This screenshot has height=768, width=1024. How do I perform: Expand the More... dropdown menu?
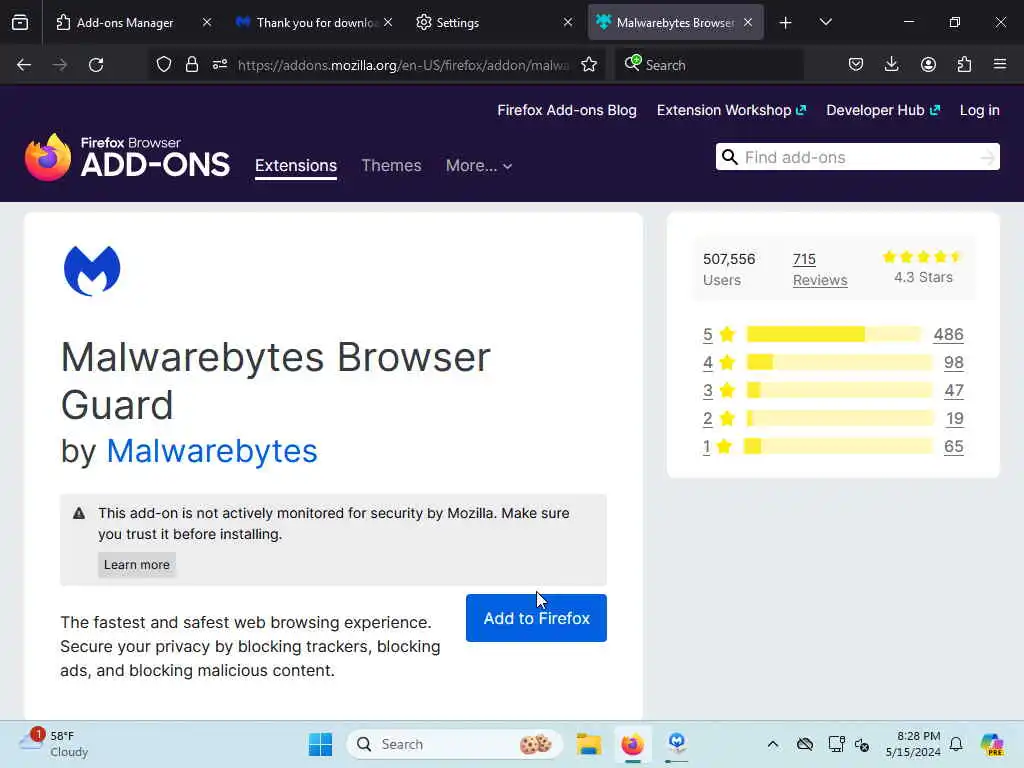pos(479,165)
